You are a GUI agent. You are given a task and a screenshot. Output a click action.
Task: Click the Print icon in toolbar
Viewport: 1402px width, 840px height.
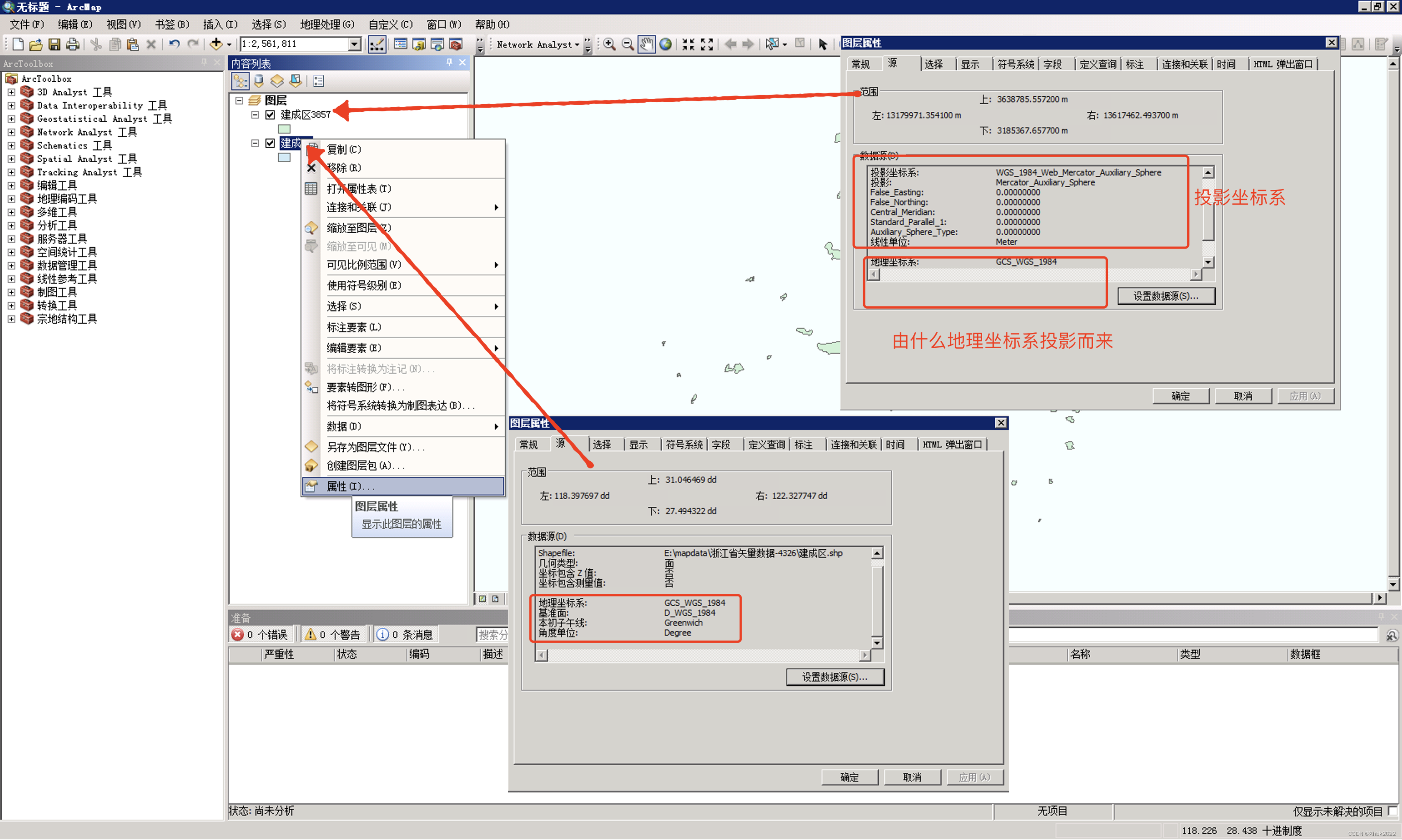(x=73, y=44)
